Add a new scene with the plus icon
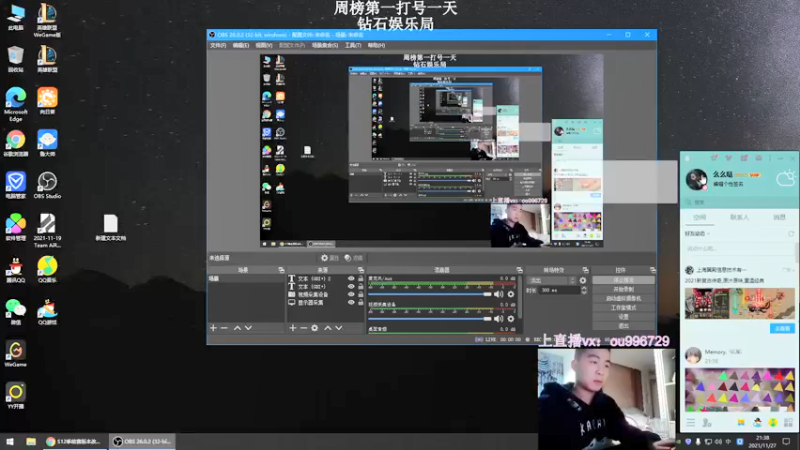The height and width of the screenshot is (450, 800). point(213,328)
